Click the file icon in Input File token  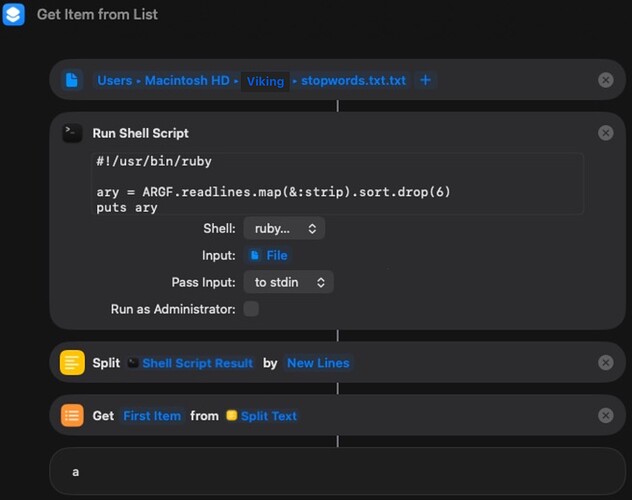[255, 255]
